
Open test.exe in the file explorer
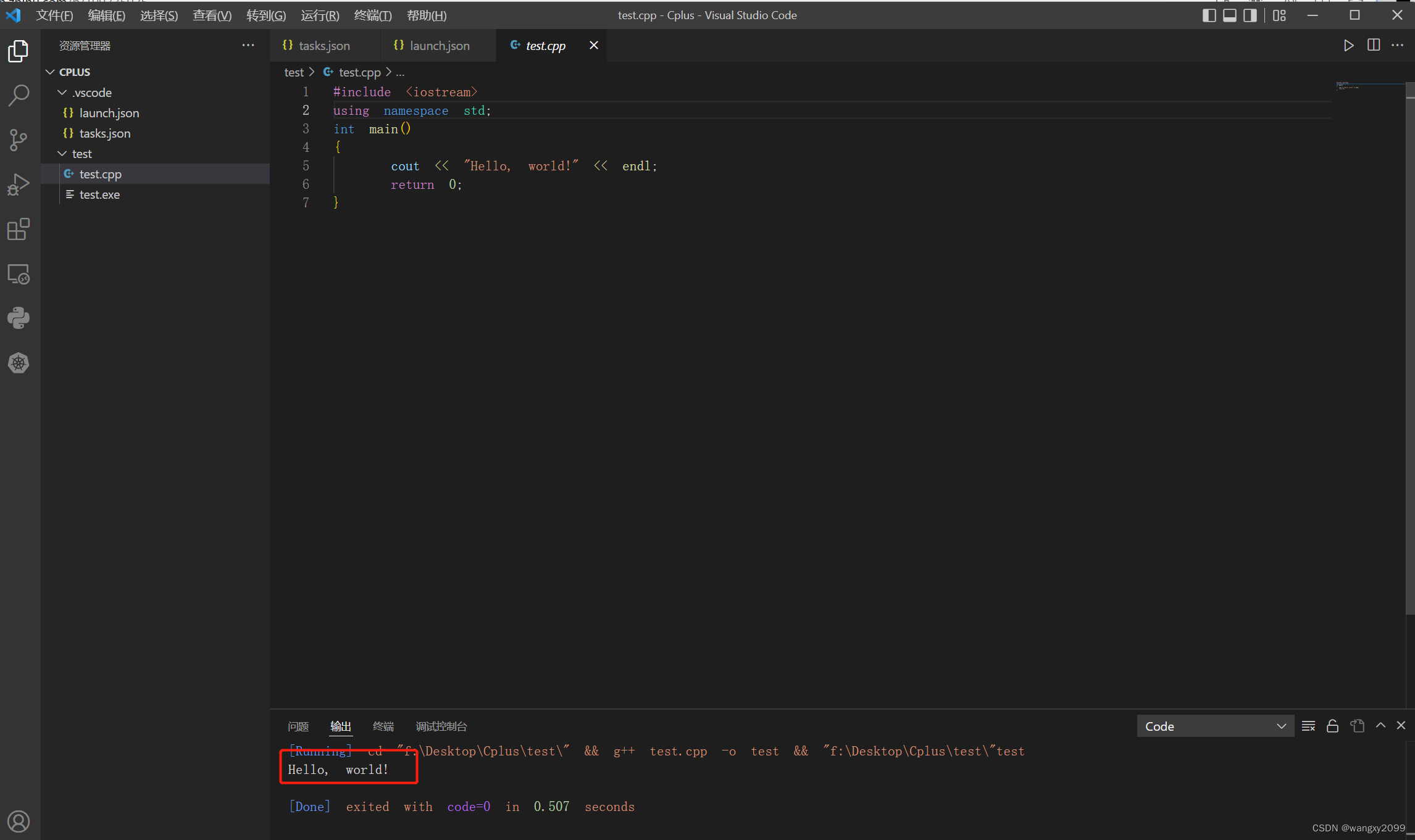point(99,194)
